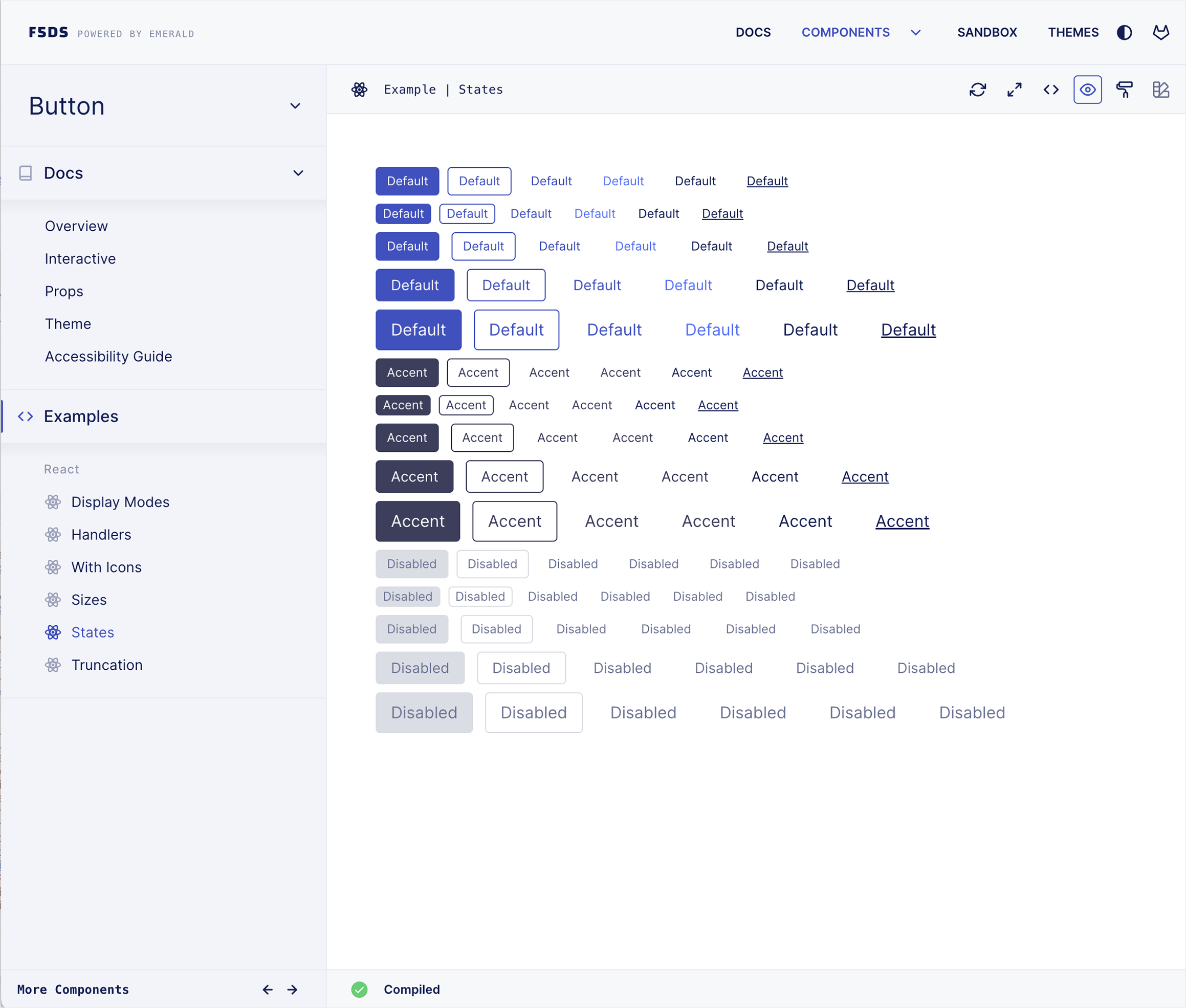Click the largest filled Disabled button
1186x1008 pixels.
[424, 713]
